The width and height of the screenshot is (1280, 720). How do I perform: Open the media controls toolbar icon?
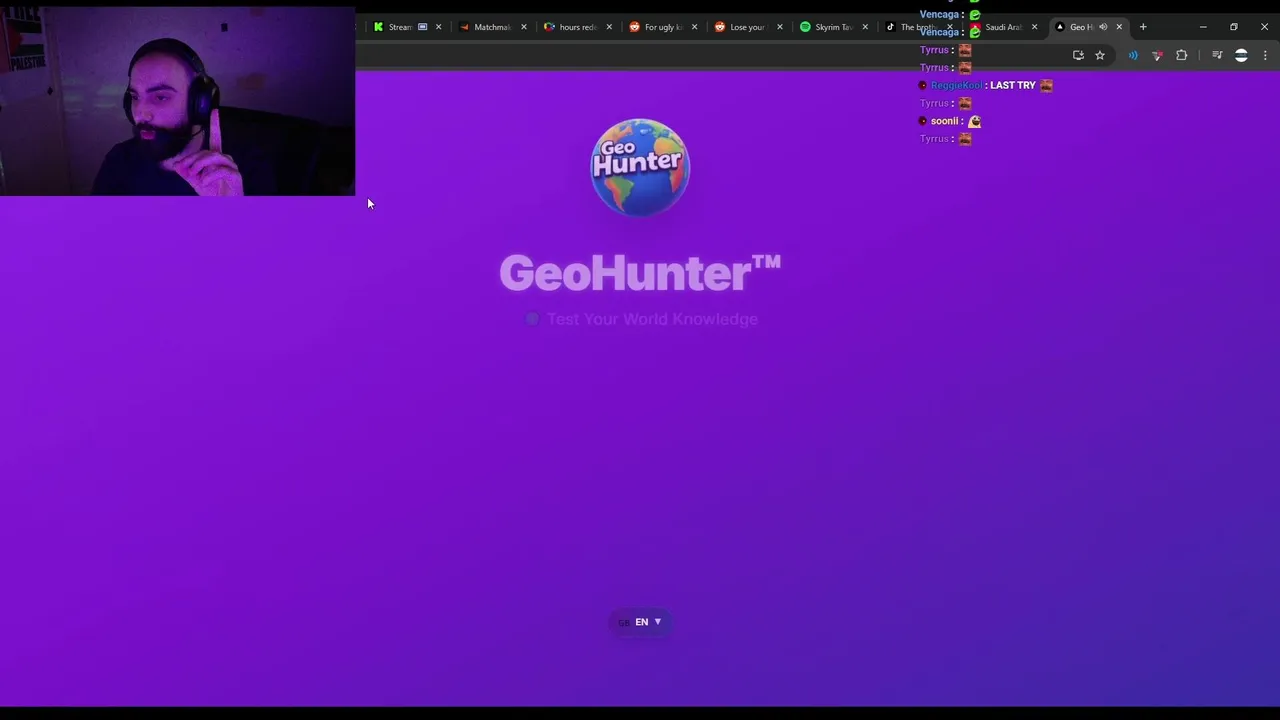(1217, 55)
